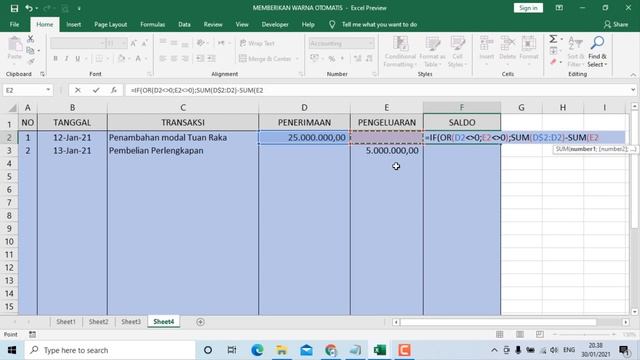Click the Insert Function fx icon
The image size is (640, 360).
(114, 90)
